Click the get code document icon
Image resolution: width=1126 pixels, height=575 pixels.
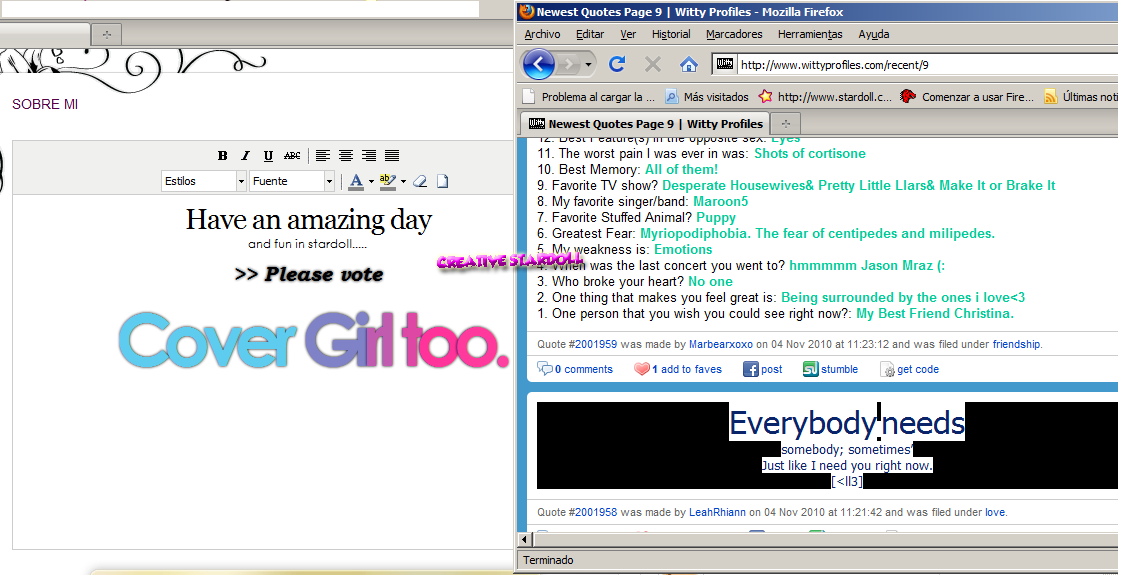[x=887, y=370]
